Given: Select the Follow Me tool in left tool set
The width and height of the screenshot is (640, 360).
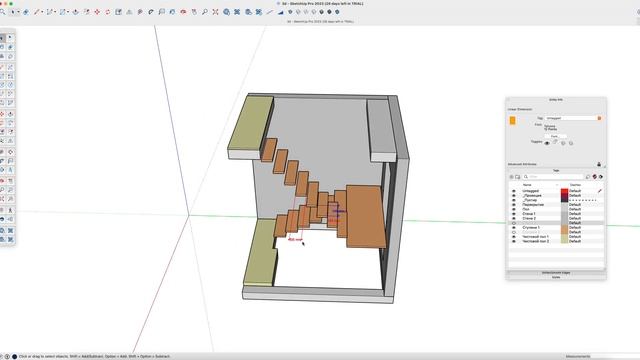Looking at the screenshot, I should [11, 123].
